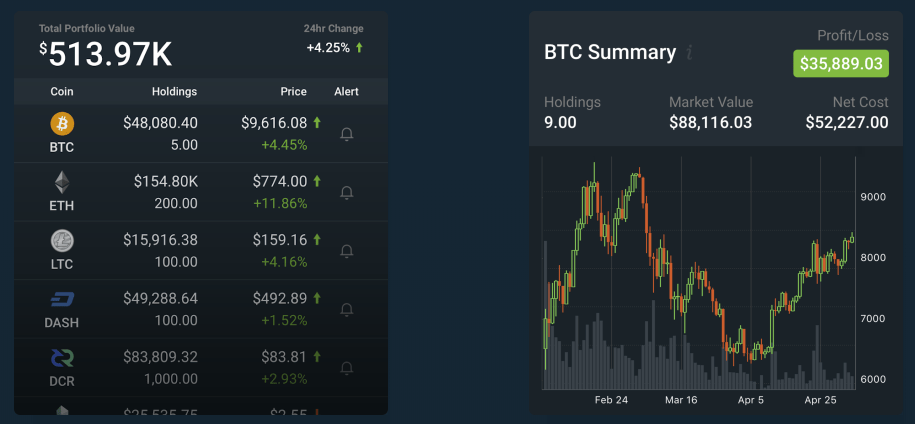Click the LTC price $159.16

click(x=280, y=240)
